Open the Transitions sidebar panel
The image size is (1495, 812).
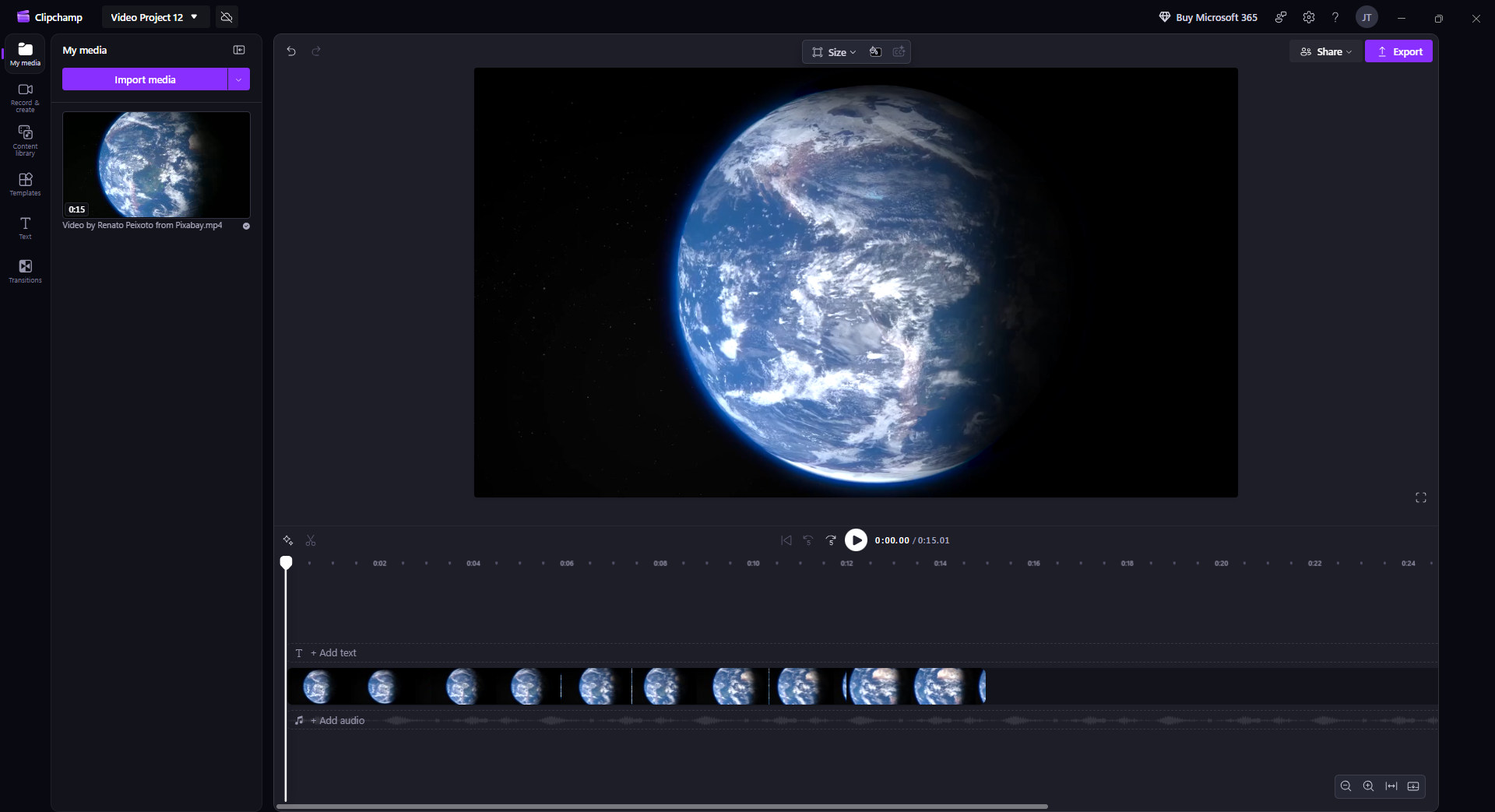pyautogui.click(x=25, y=271)
